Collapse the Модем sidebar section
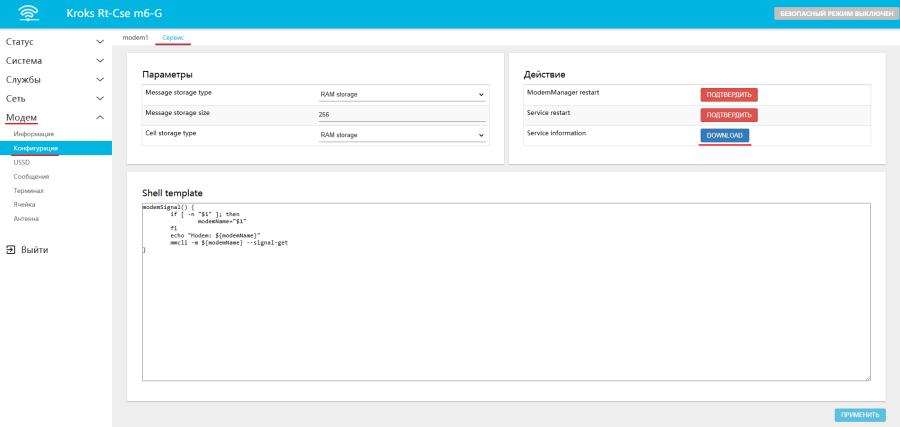The width and height of the screenshot is (900, 427). point(55,118)
